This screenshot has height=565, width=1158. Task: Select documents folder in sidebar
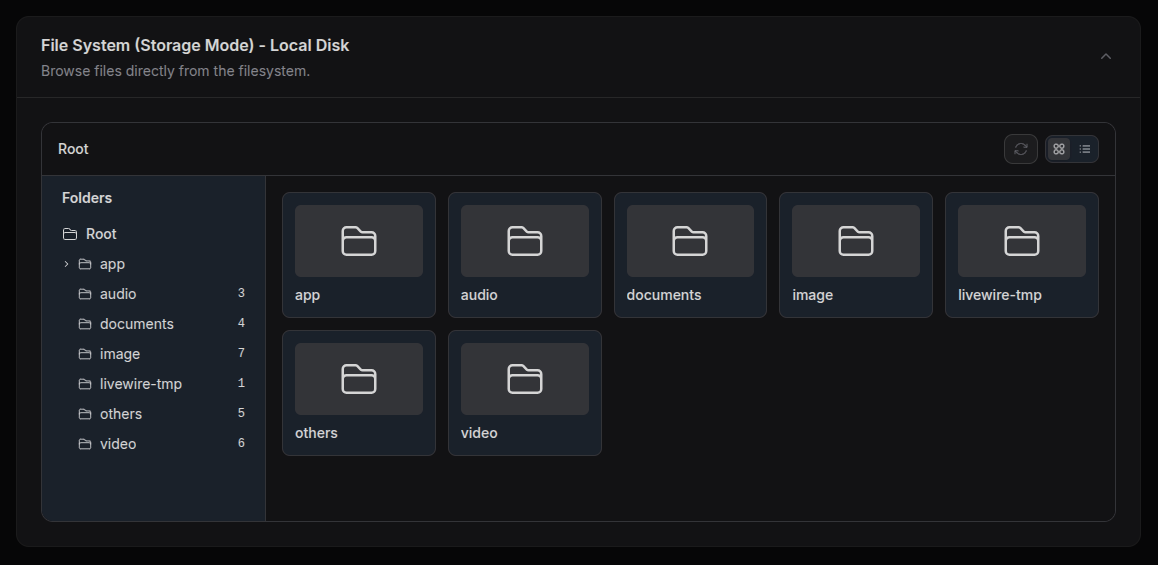[x=136, y=324]
